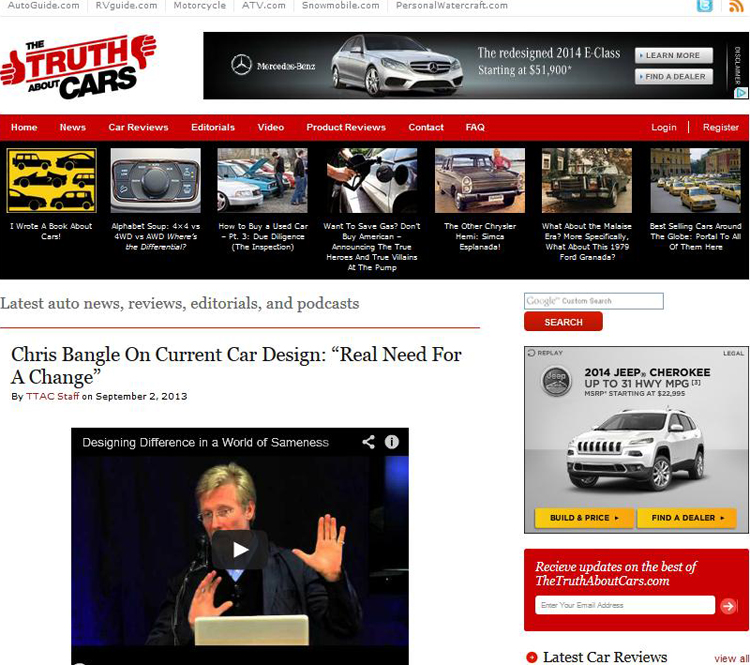750x665 pixels.
Task: Open Product Reviews menu item
Action: pyautogui.click(x=346, y=127)
